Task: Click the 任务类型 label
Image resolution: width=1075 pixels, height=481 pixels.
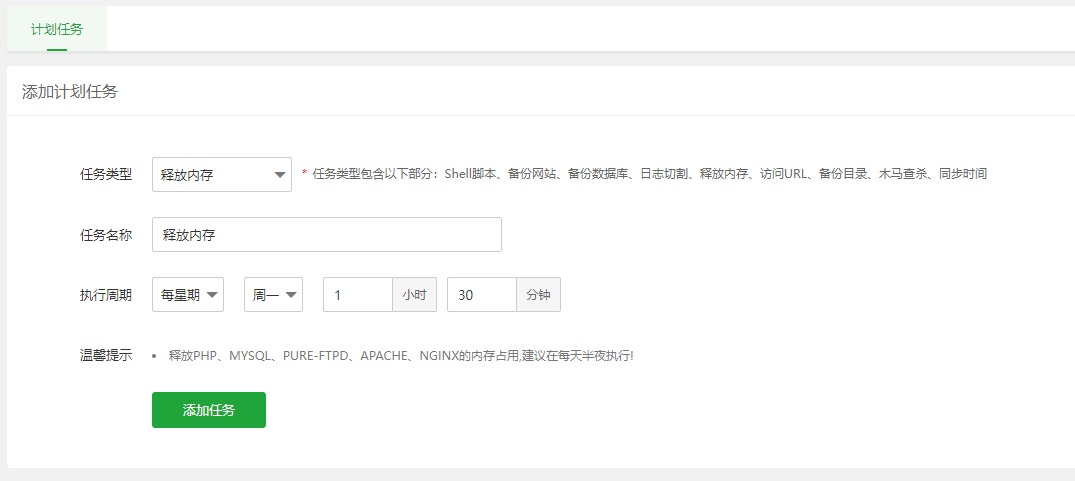Action: click(x=106, y=174)
